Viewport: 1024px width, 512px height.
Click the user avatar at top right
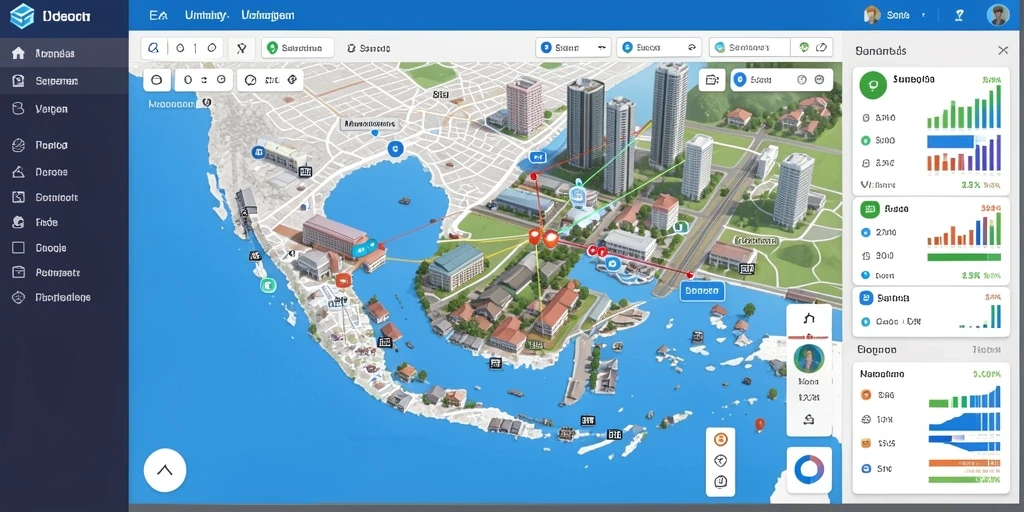[x=997, y=15]
